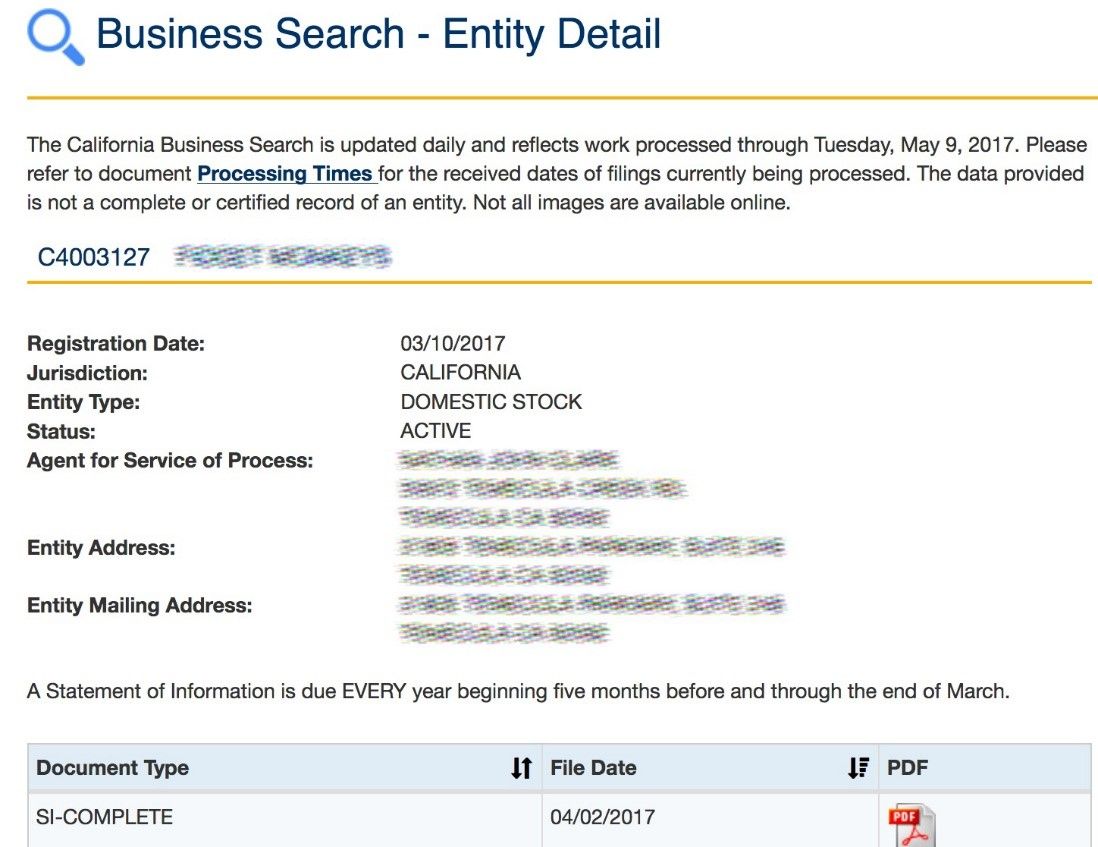Image resolution: width=1098 pixels, height=847 pixels.
Task: Click the magnifying glass search icon
Action: pos(55,37)
